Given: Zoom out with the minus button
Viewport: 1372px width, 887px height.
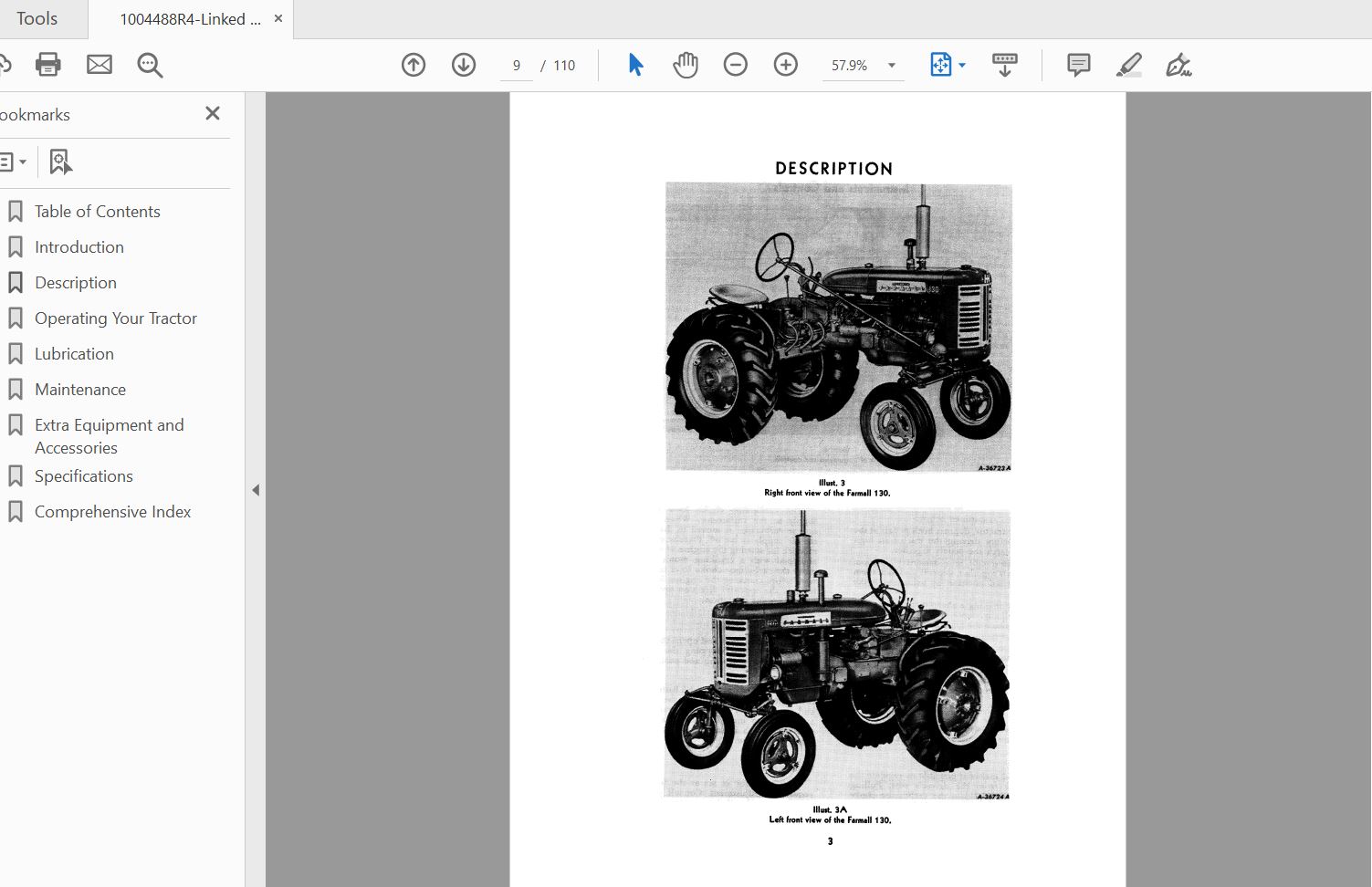Looking at the screenshot, I should point(736,65).
